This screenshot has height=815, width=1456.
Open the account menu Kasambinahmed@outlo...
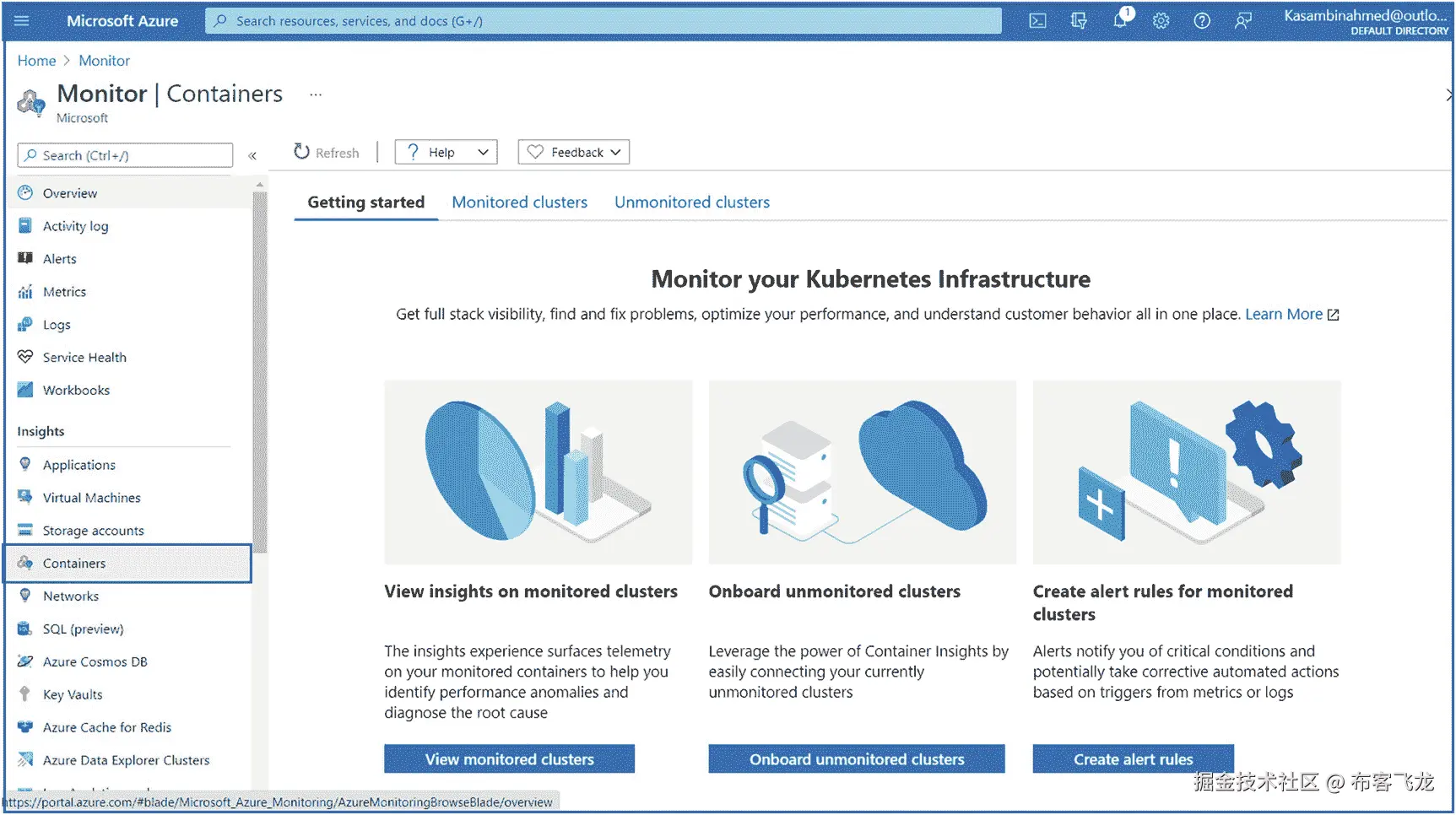[1366, 21]
